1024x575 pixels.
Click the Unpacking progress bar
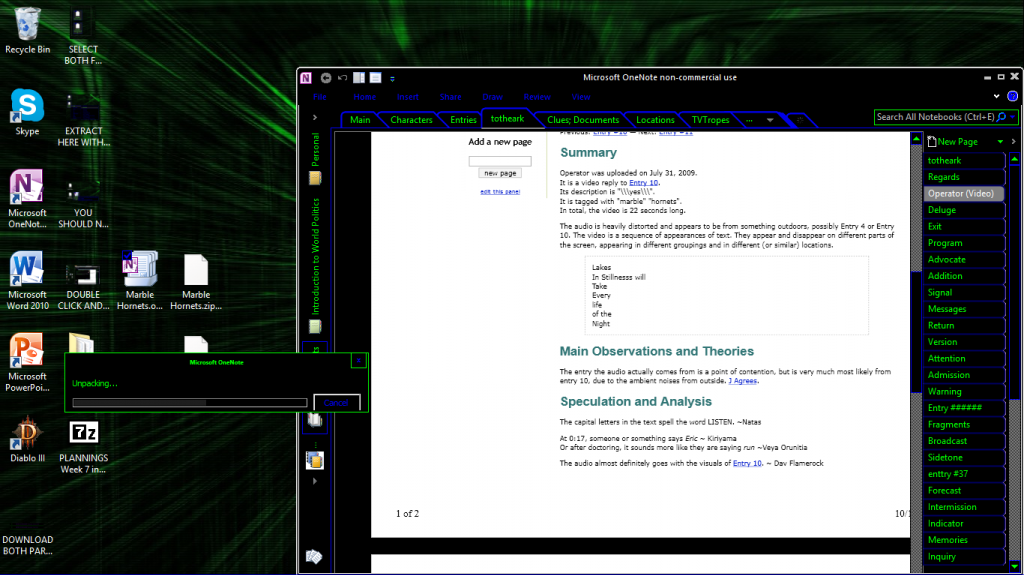coord(190,403)
